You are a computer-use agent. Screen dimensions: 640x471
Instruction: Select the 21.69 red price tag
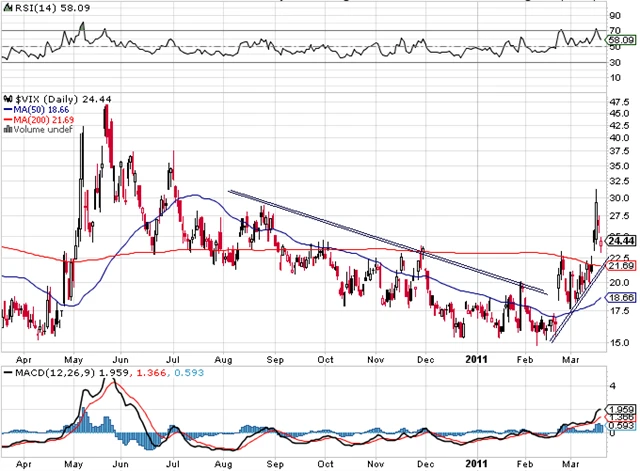[622, 265]
